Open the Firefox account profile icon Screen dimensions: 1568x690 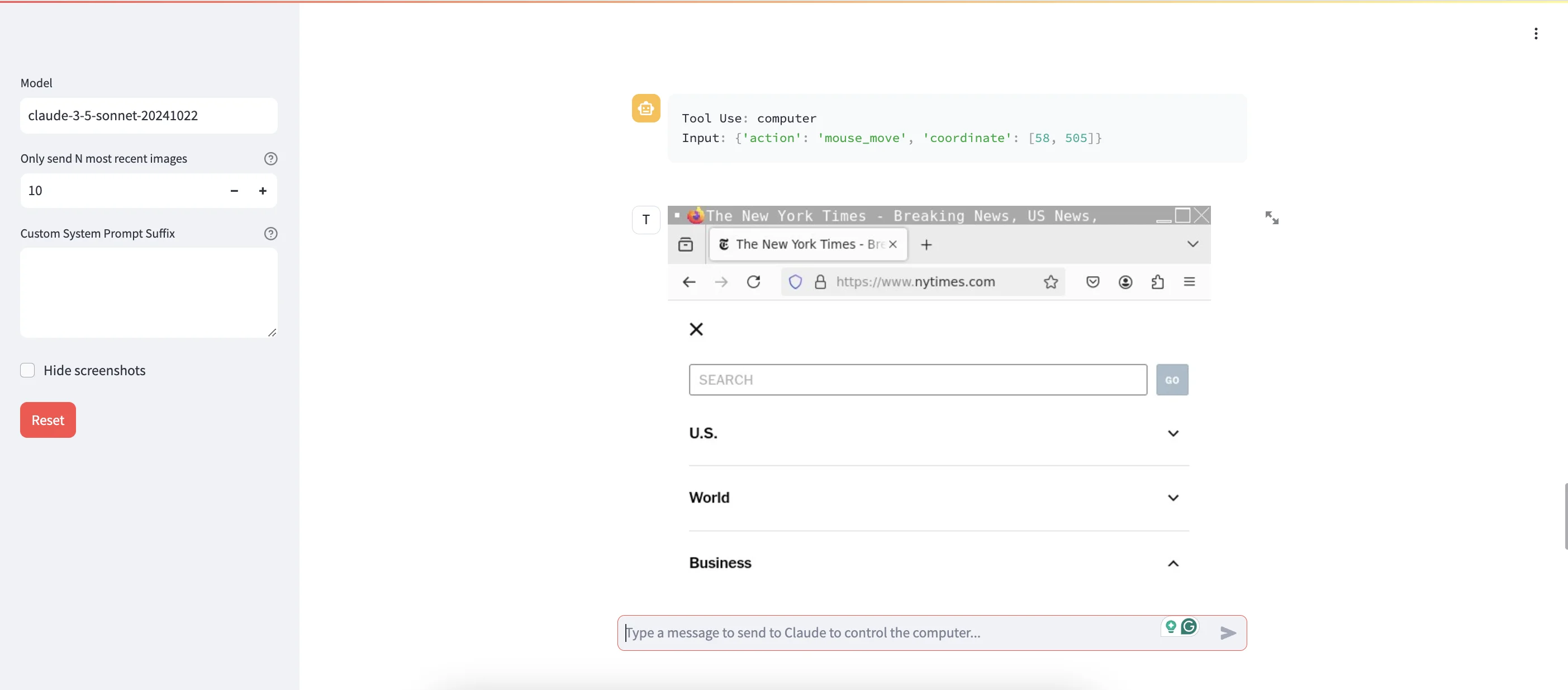pos(1125,282)
